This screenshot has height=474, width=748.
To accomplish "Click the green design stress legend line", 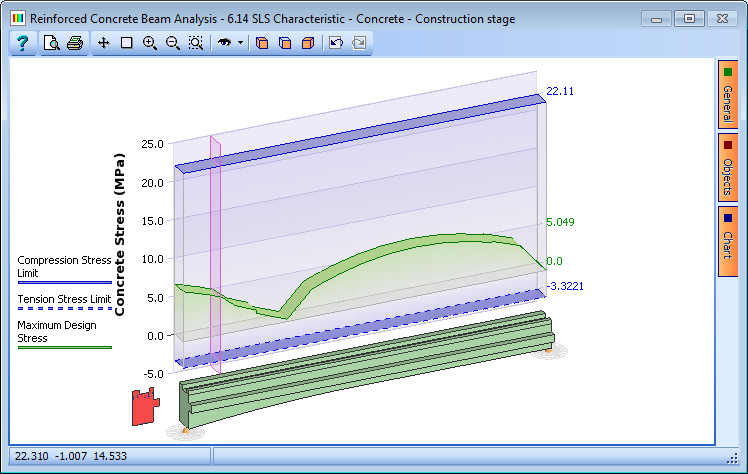I will pyautogui.click(x=64, y=348).
